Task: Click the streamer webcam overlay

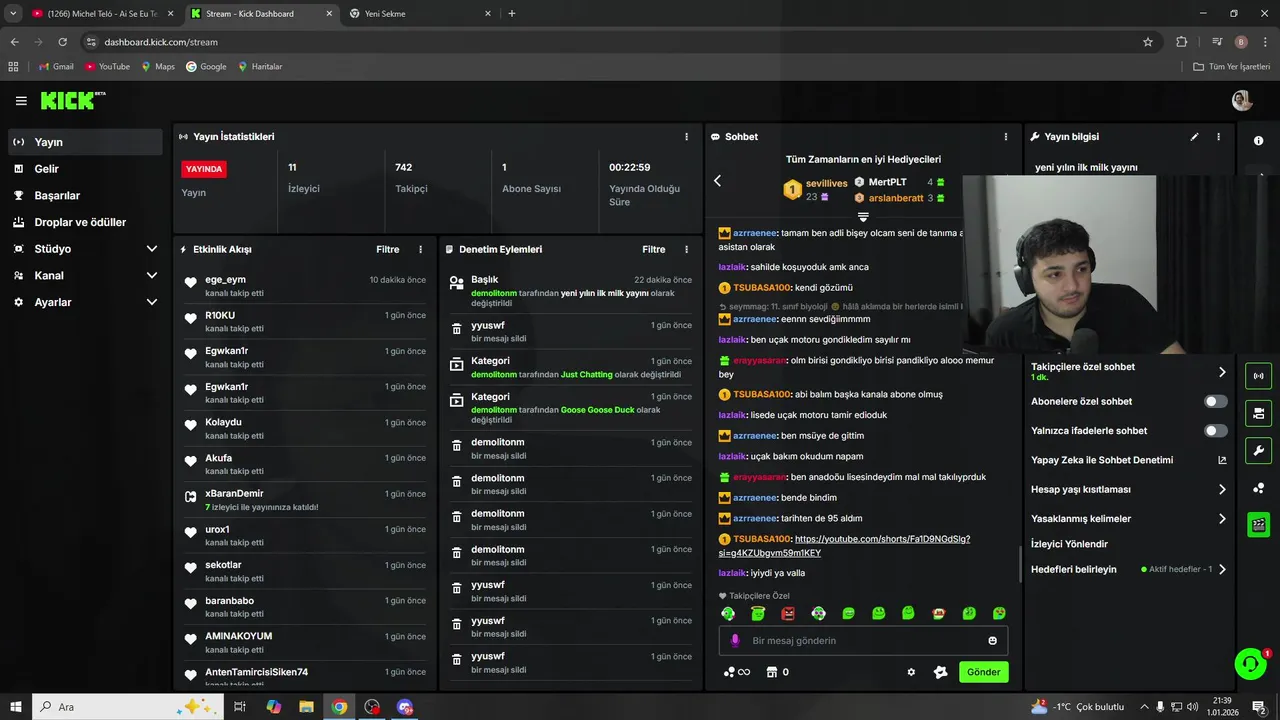Action: (1121, 265)
